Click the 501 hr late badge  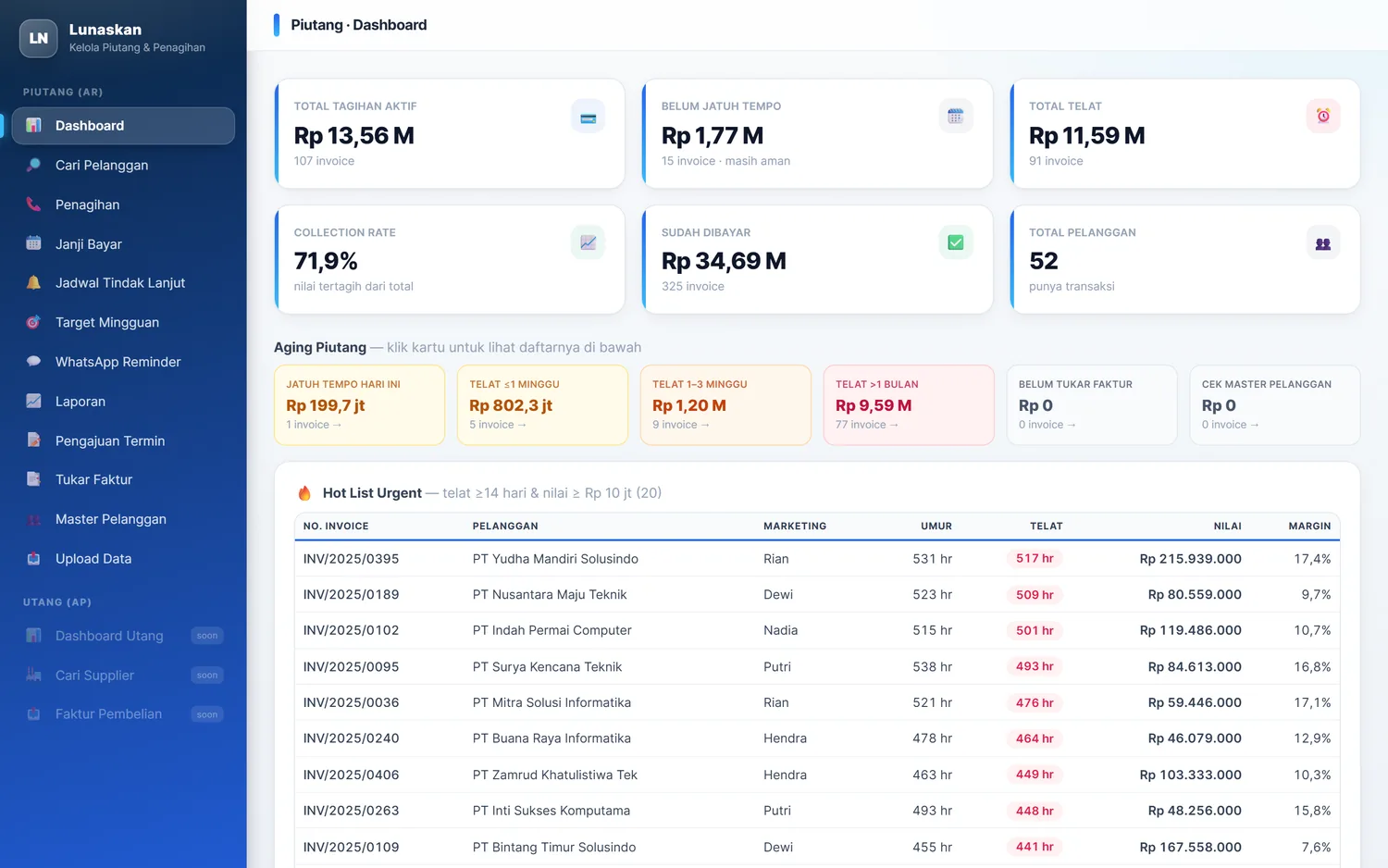pyautogui.click(x=1035, y=630)
